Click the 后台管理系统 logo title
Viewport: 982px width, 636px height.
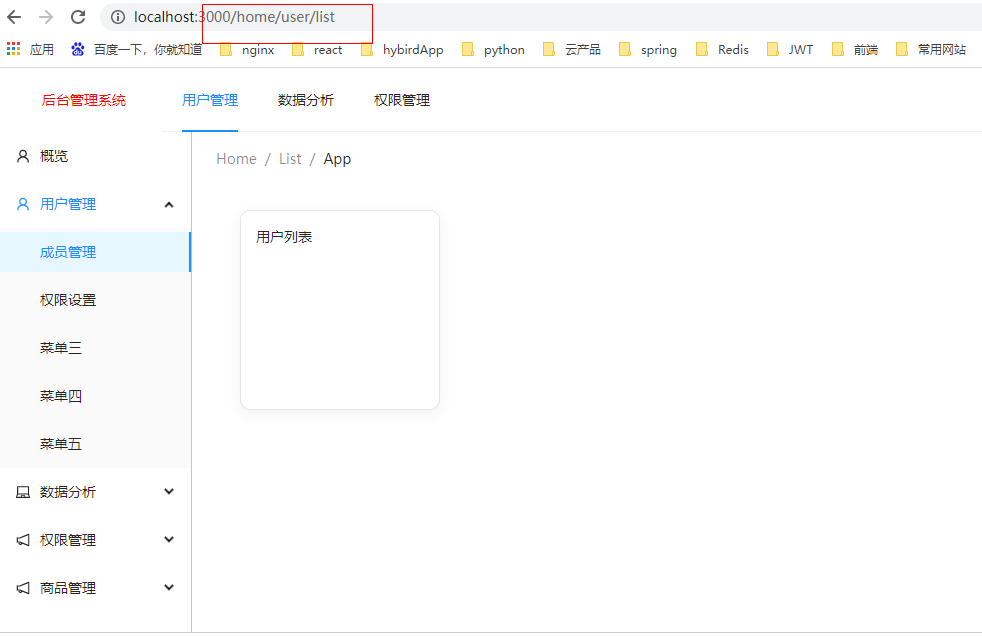coord(83,100)
